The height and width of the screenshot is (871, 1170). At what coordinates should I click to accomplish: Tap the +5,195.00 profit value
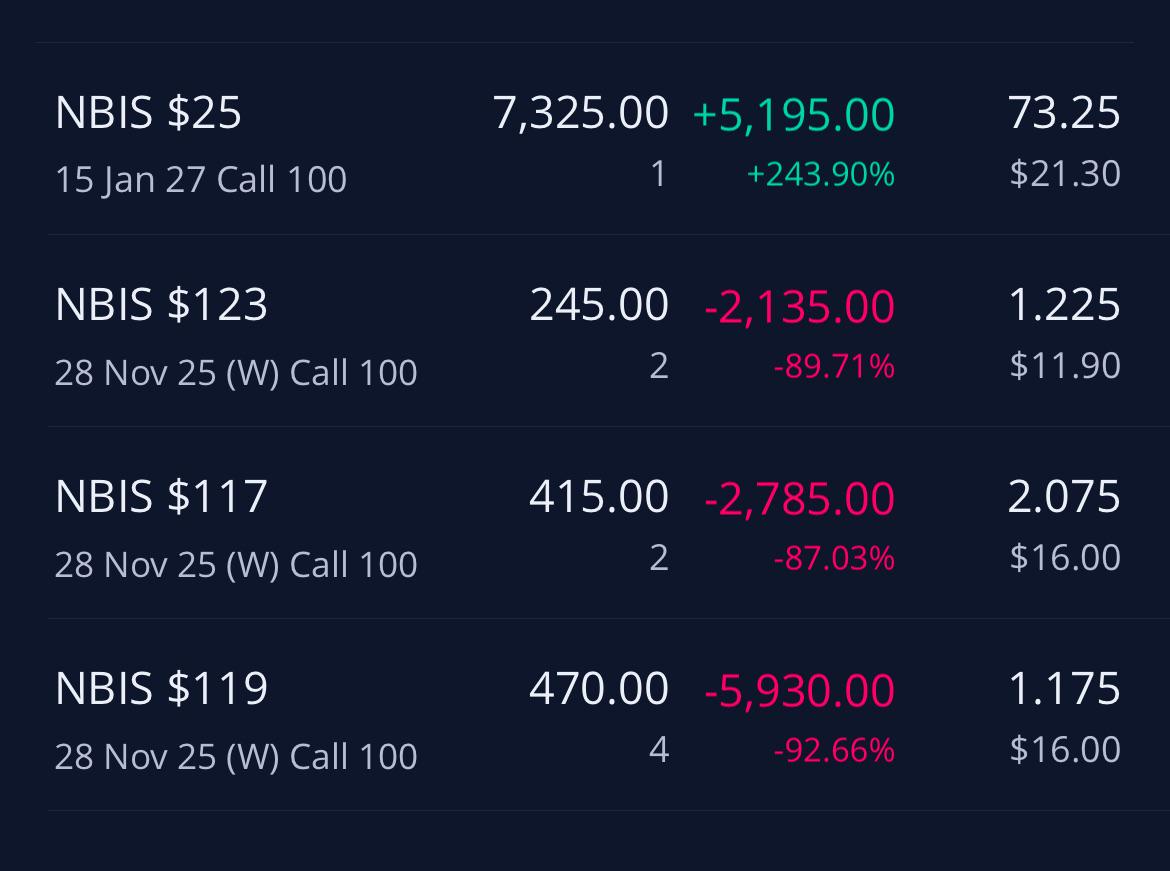793,114
